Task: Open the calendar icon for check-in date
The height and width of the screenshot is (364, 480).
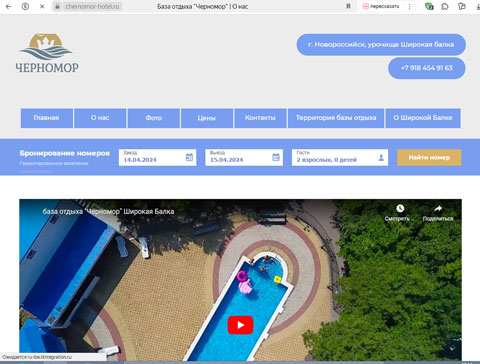Action: tap(189, 157)
